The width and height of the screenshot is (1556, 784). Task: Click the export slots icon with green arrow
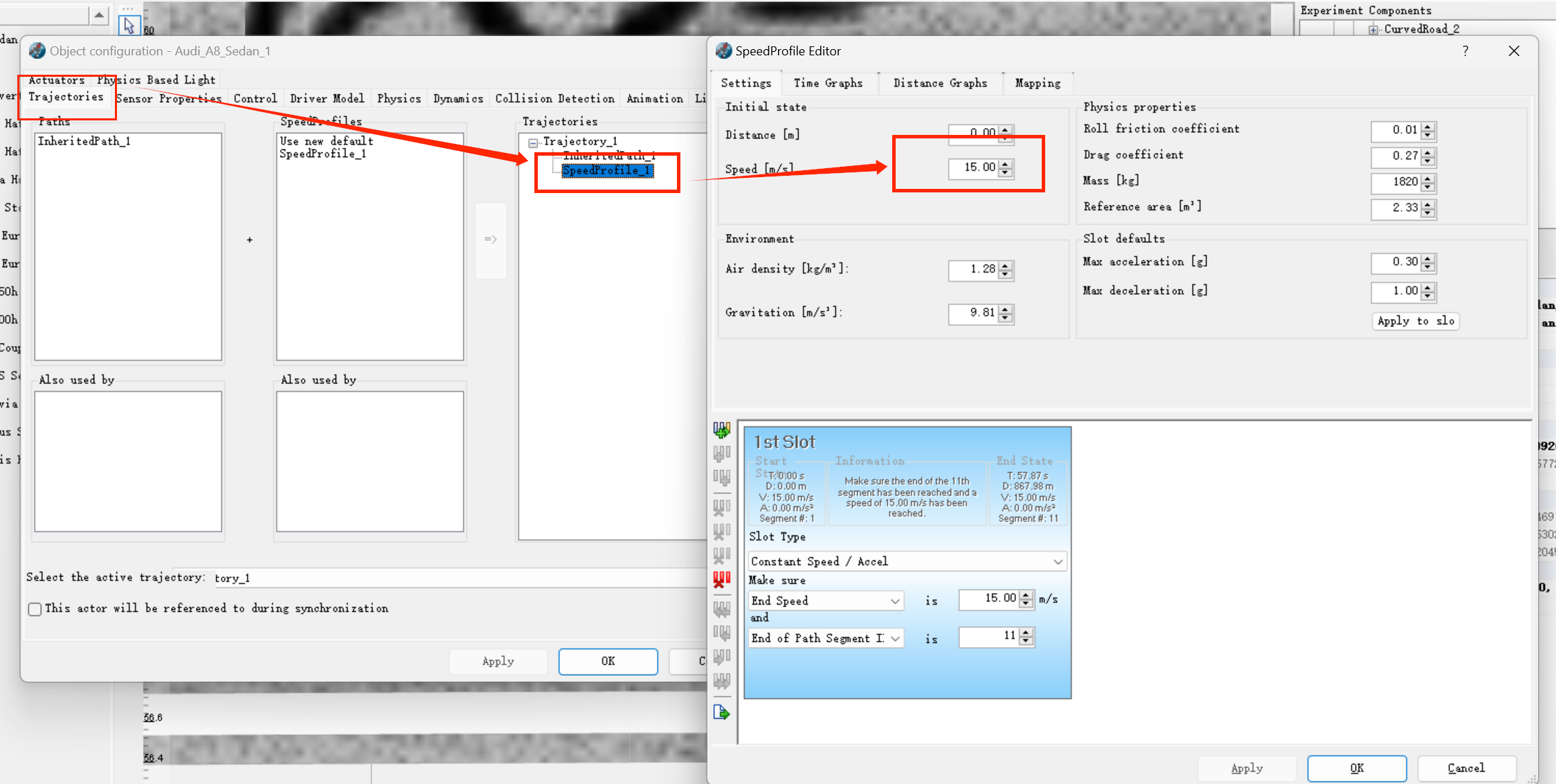tap(721, 712)
